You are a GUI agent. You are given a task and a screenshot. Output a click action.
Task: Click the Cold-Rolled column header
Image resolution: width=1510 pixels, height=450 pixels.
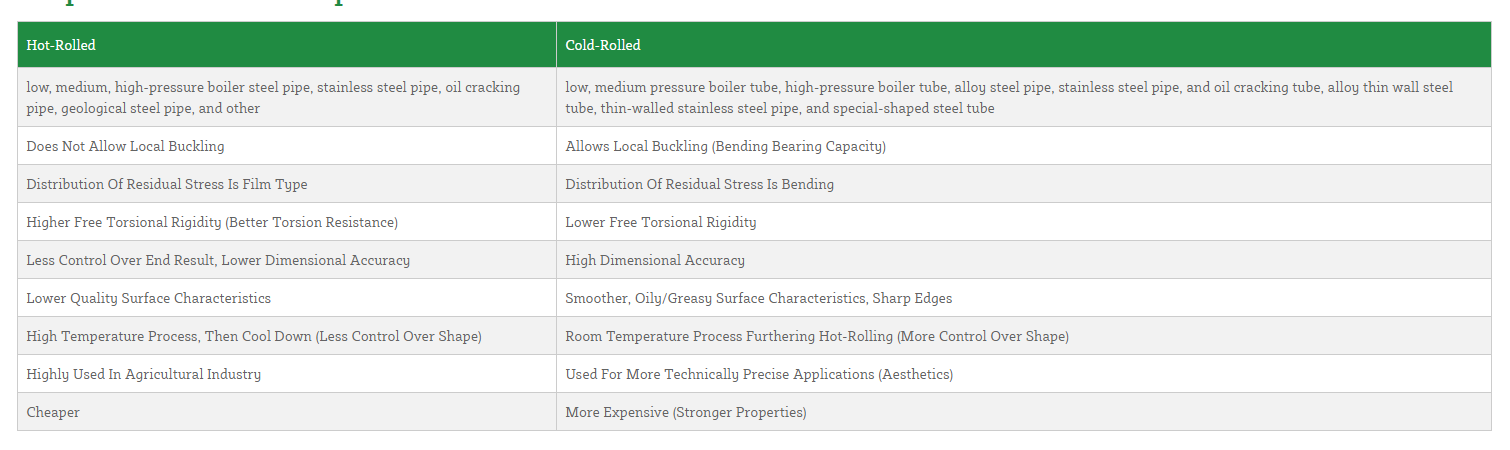click(603, 45)
